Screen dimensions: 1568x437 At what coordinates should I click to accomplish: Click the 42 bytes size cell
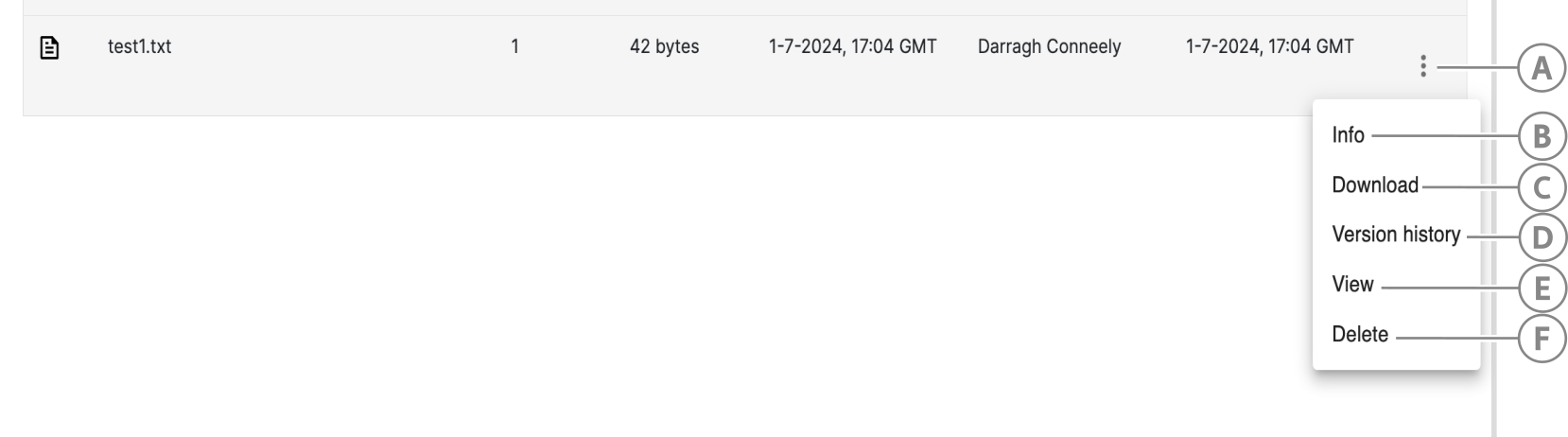click(x=664, y=46)
